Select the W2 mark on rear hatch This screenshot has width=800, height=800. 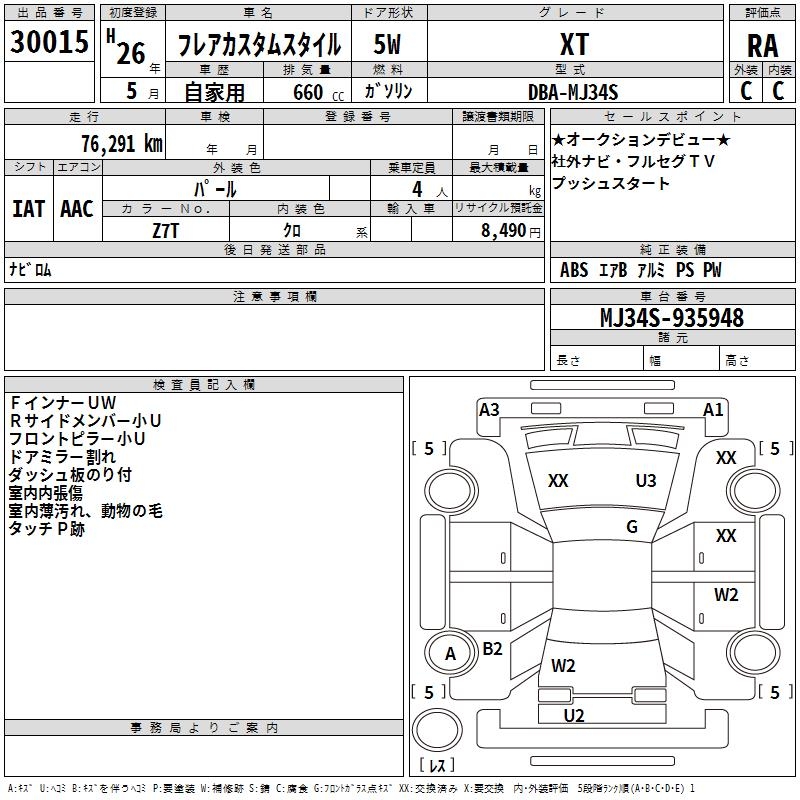coord(563,666)
